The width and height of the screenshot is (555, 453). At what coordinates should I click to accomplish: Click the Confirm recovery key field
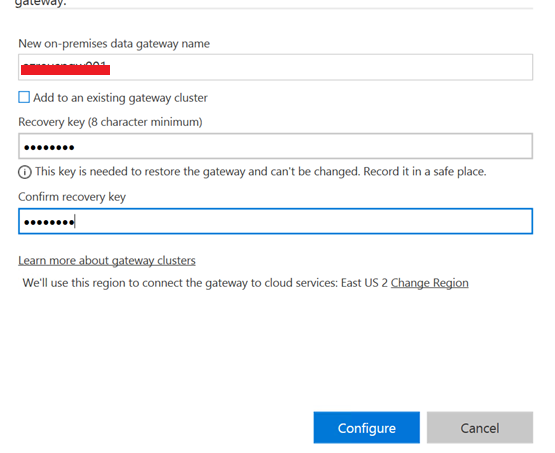[x=275, y=221]
